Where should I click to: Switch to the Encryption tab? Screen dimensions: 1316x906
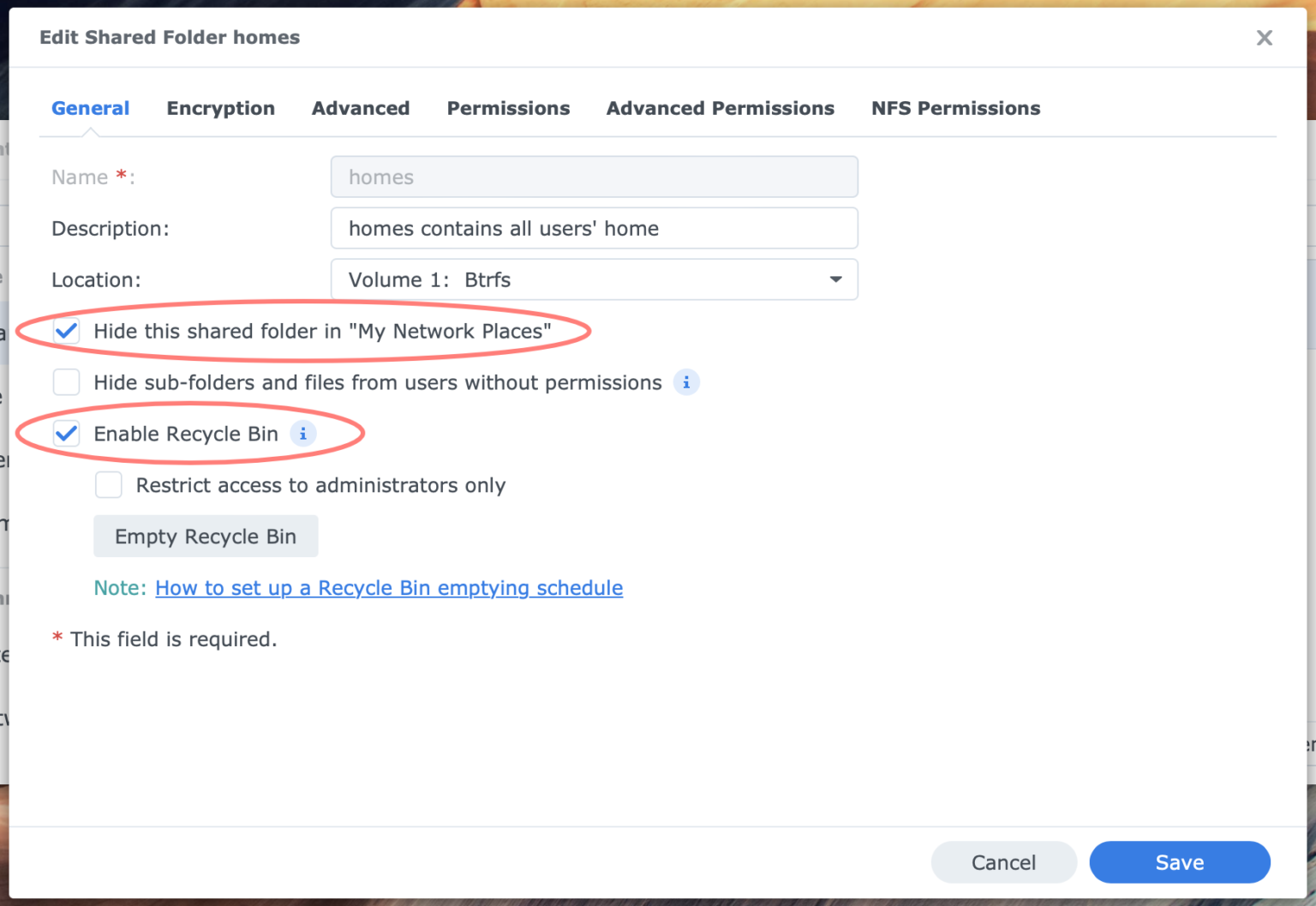220,108
